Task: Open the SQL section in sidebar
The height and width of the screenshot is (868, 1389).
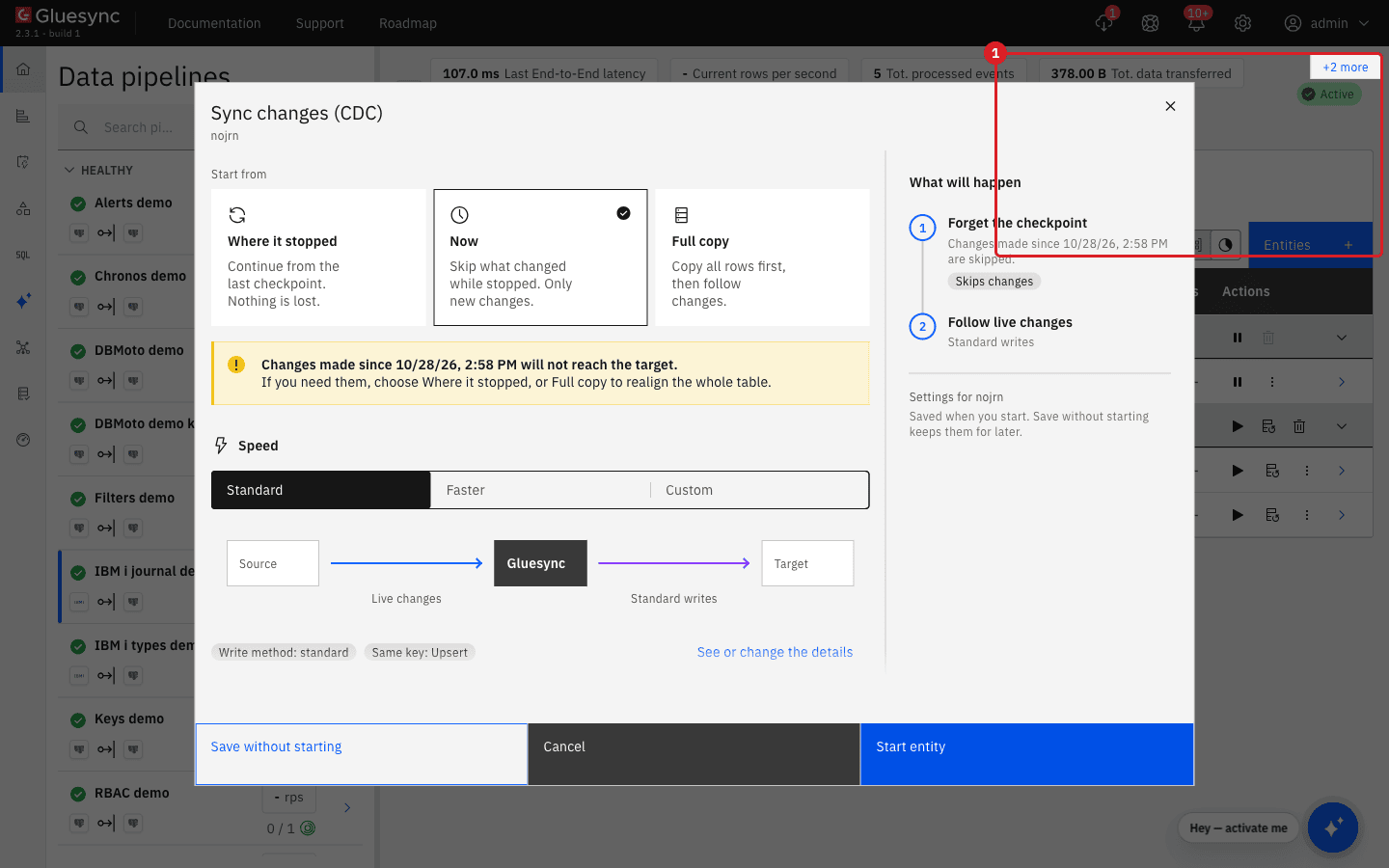Action: click(x=23, y=255)
